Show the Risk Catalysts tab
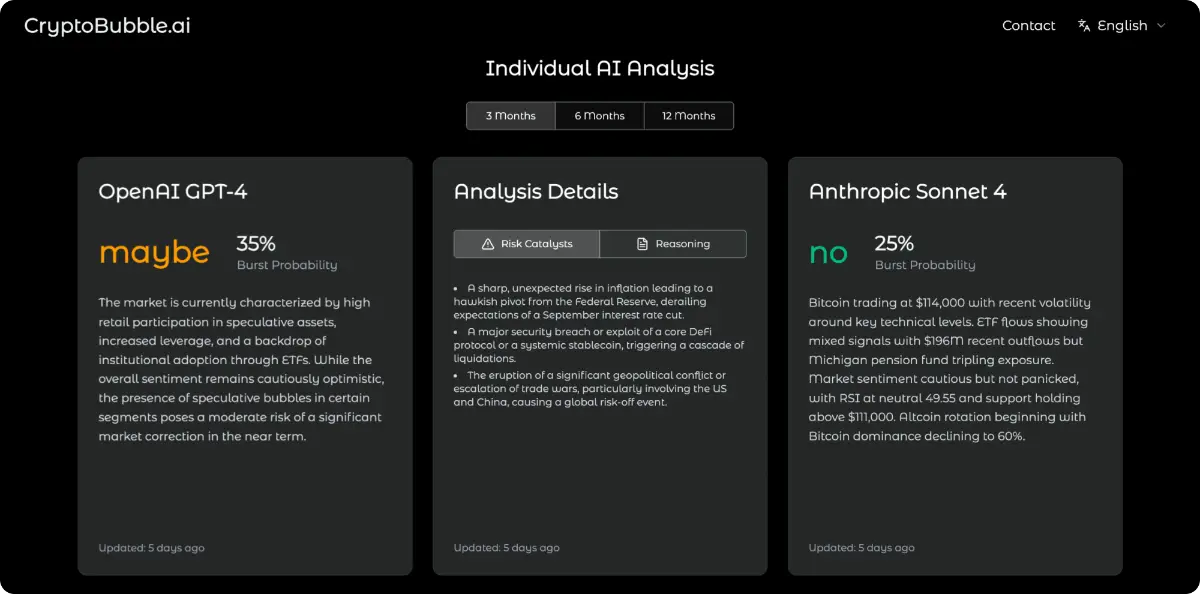The width and height of the screenshot is (1200, 594). point(527,244)
